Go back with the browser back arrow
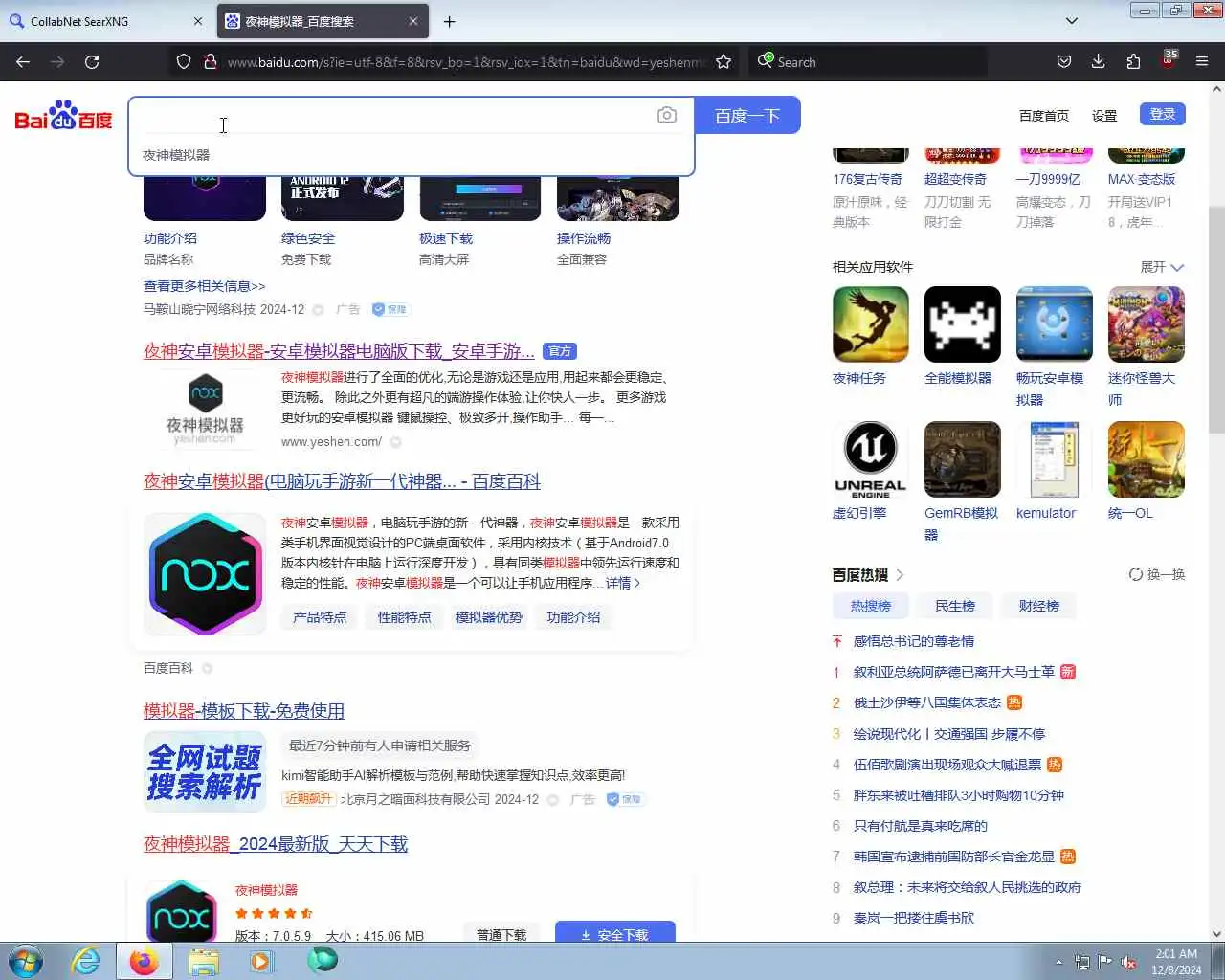The height and width of the screenshot is (980, 1225). (23, 61)
